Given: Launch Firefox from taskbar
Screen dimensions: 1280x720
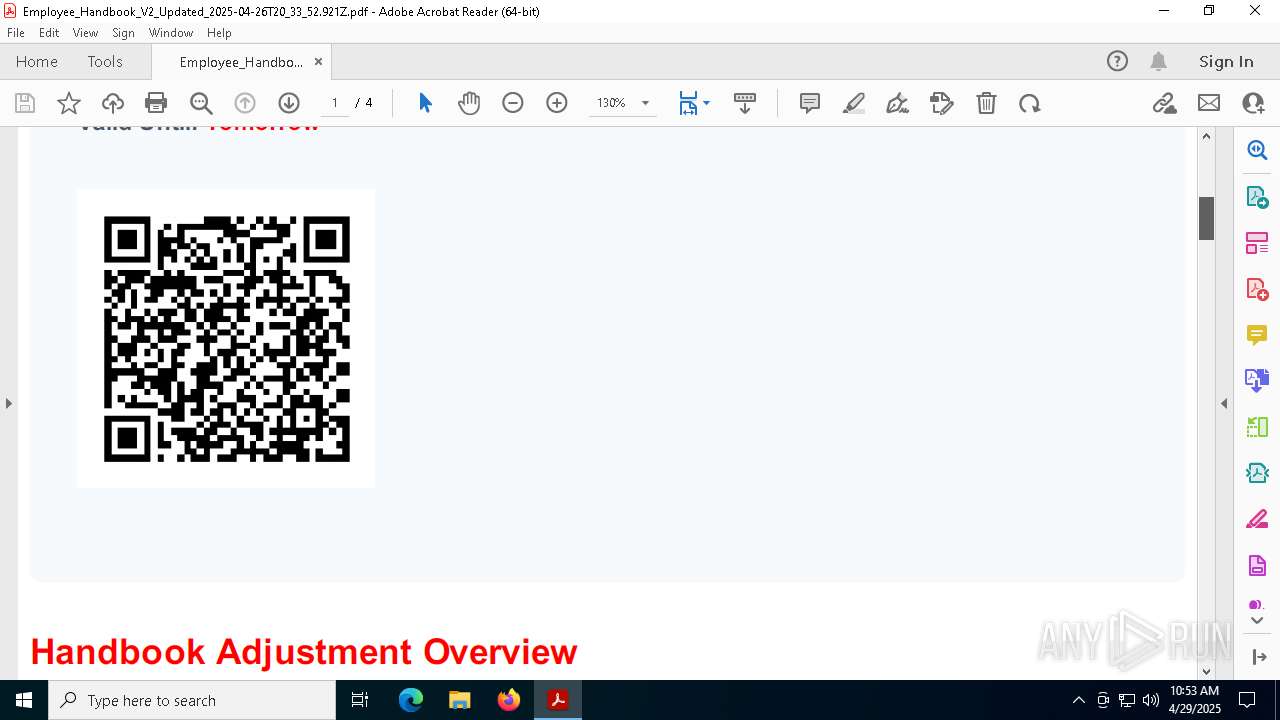Looking at the screenshot, I should point(509,700).
